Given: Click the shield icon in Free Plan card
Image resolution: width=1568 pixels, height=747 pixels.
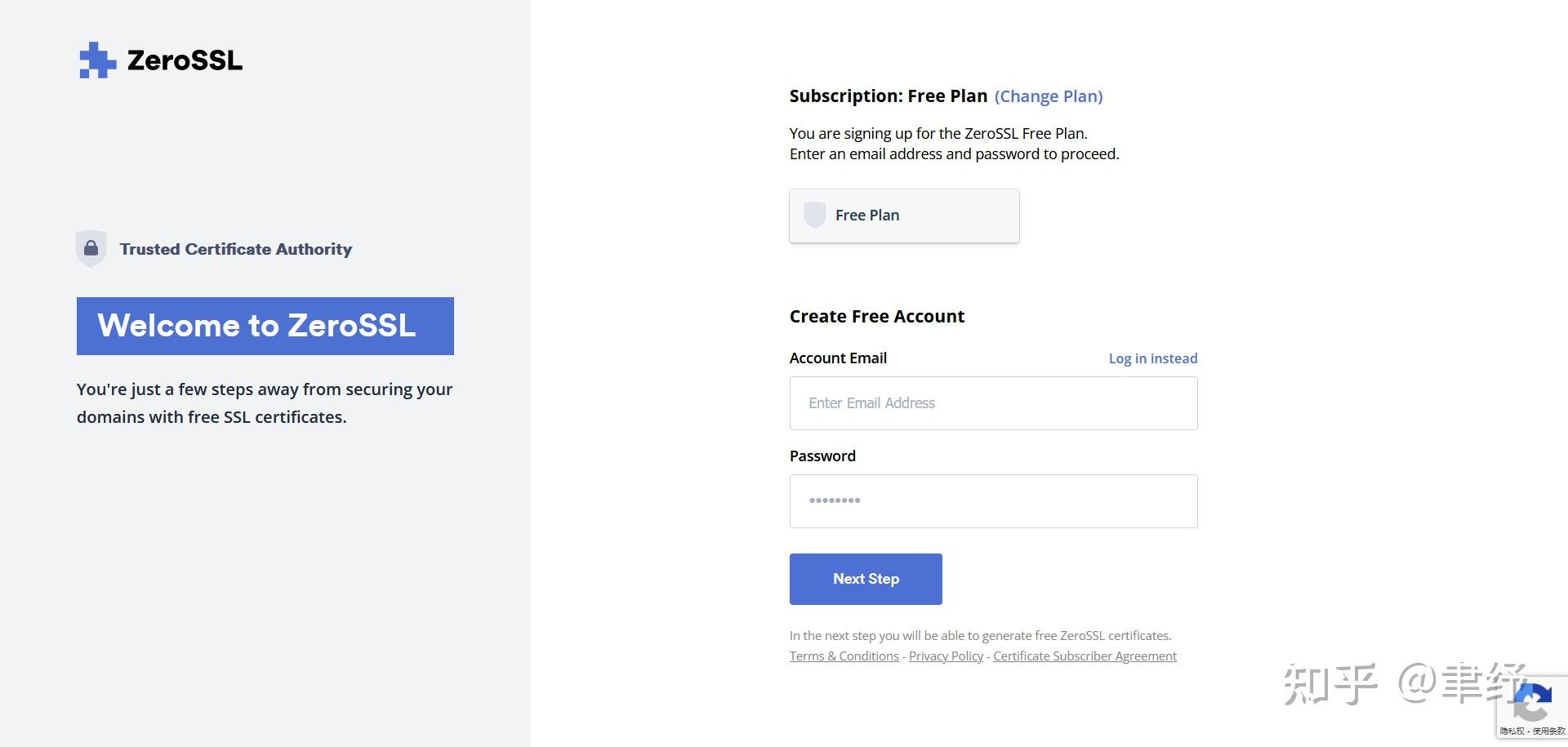Looking at the screenshot, I should pos(814,215).
